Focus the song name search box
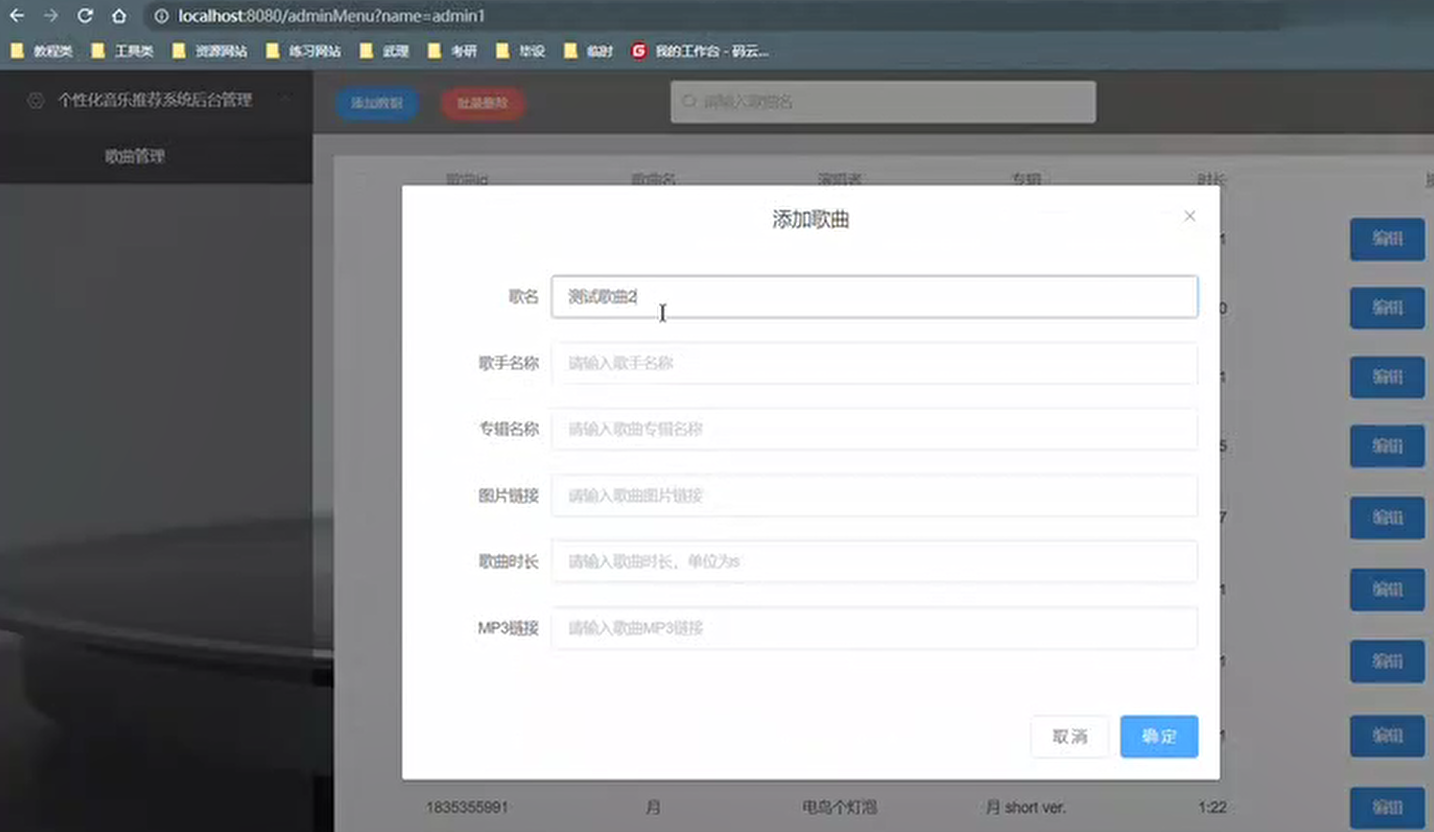The height and width of the screenshot is (832, 1434). pyautogui.click(x=883, y=102)
